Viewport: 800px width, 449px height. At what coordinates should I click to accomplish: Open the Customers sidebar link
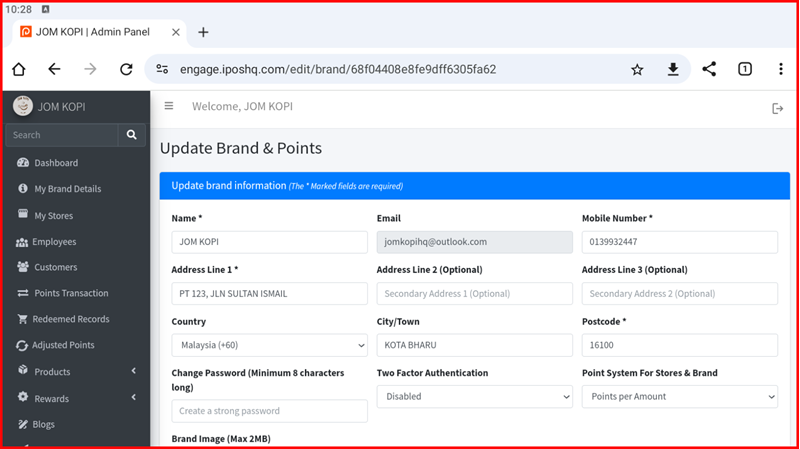click(56, 267)
